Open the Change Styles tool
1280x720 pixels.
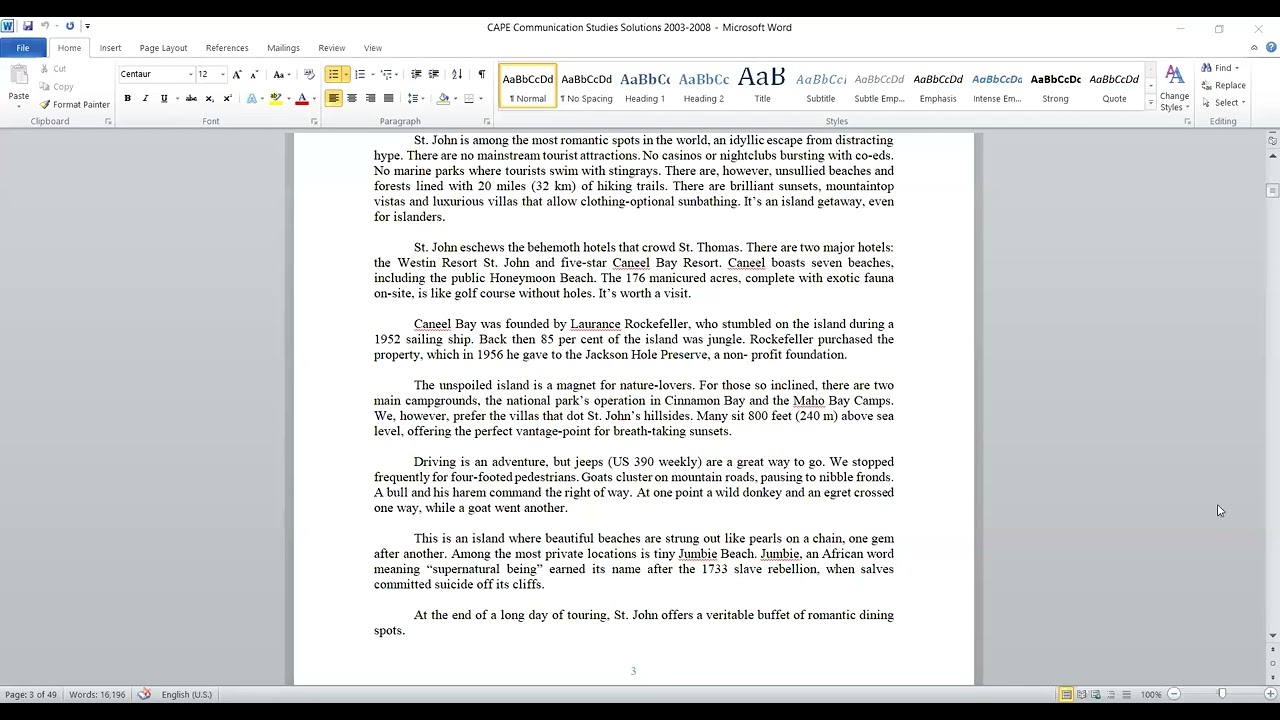[x=1174, y=88]
